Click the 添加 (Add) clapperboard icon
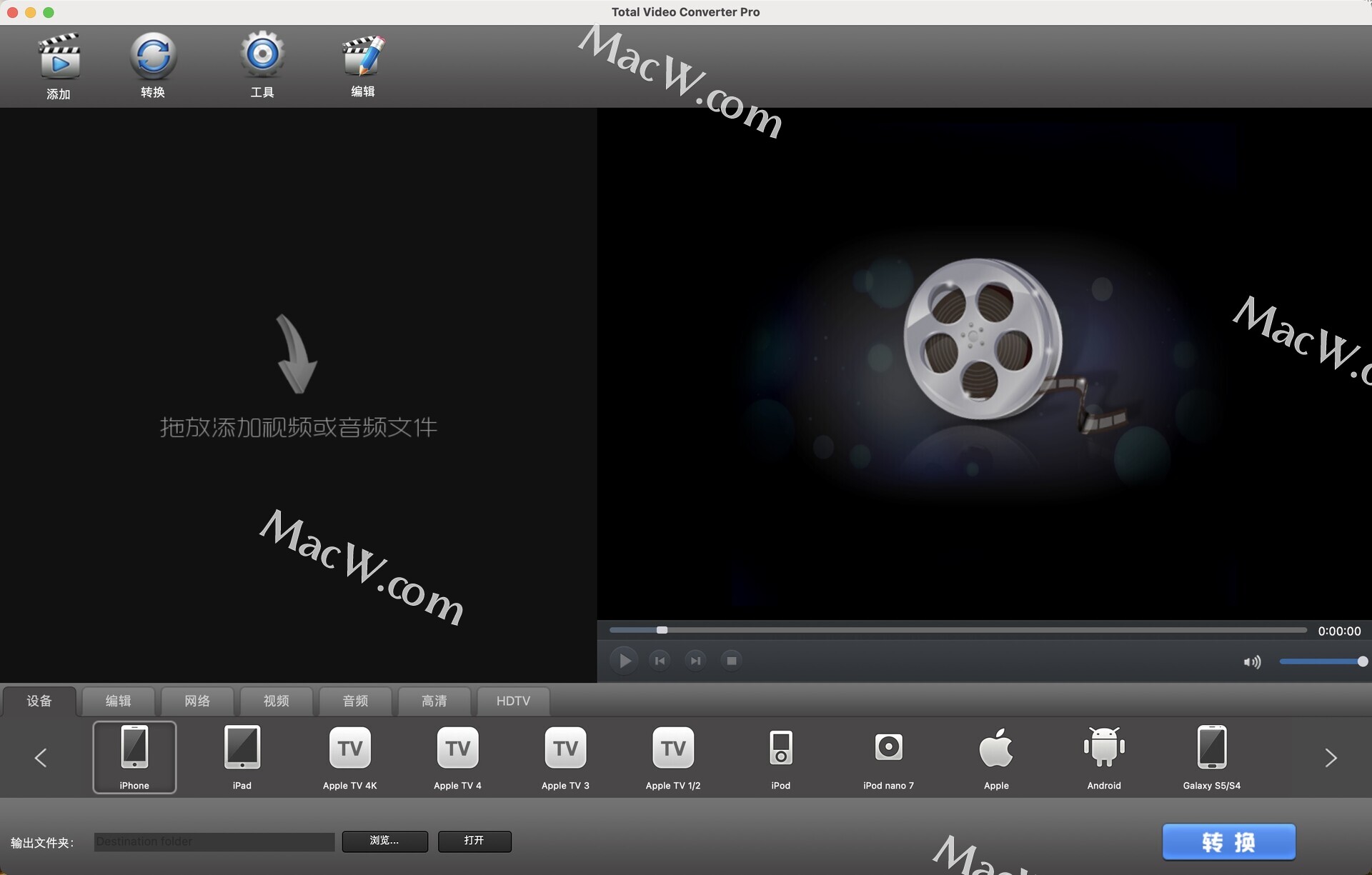Image resolution: width=1372 pixels, height=875 pixels. [59, 57]
